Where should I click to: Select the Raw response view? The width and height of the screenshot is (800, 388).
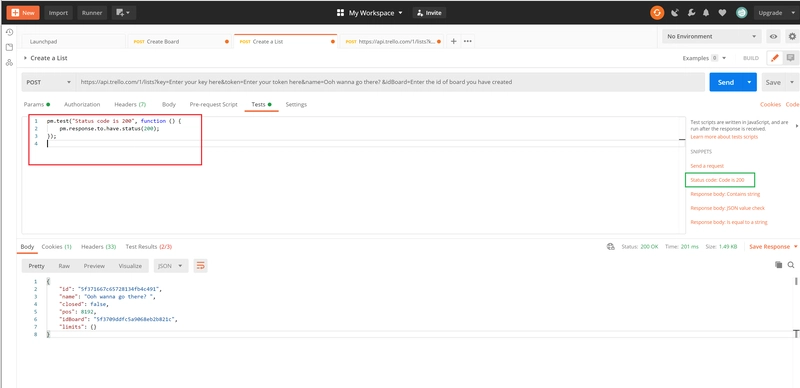click(x=64, y=265)
